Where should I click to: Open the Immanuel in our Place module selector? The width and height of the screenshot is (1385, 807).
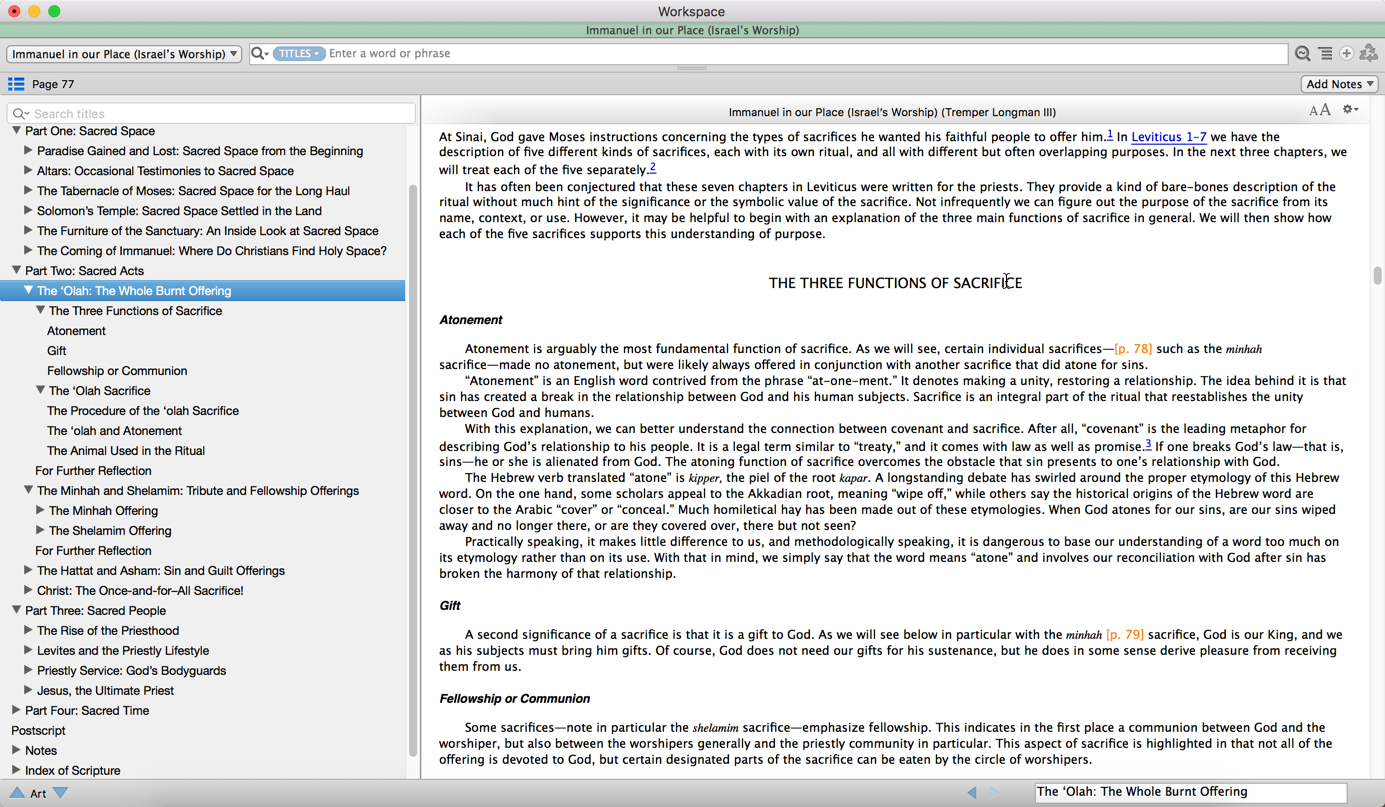point(124,54)
